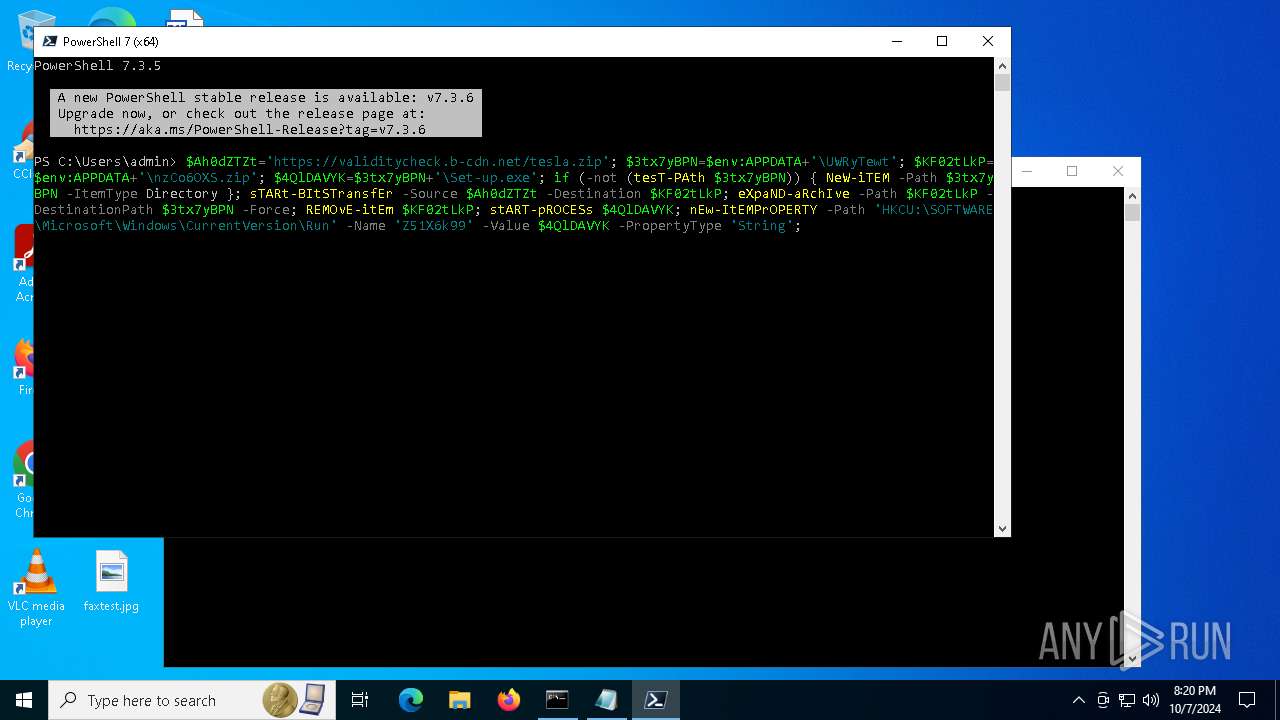Image resolution: width=1280 pixels, height=720 pixels.
Task: Click the aka.ms PowerShell-Release URL text
Action: (x=249, y=129)
